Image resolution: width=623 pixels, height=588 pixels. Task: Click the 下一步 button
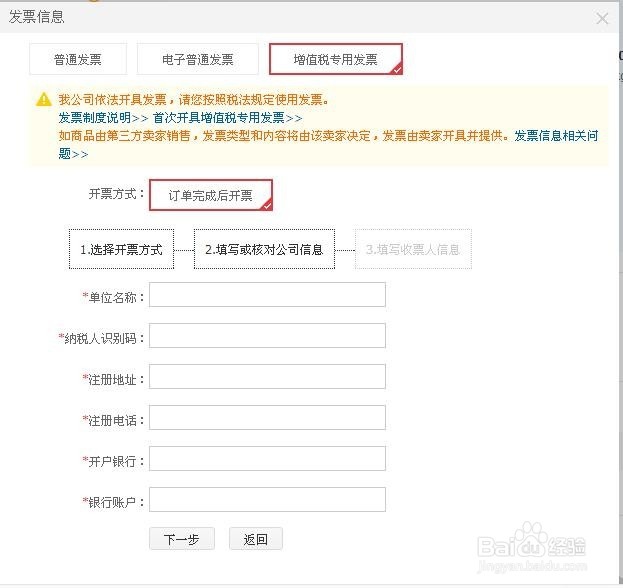click(x=182, y=539)
